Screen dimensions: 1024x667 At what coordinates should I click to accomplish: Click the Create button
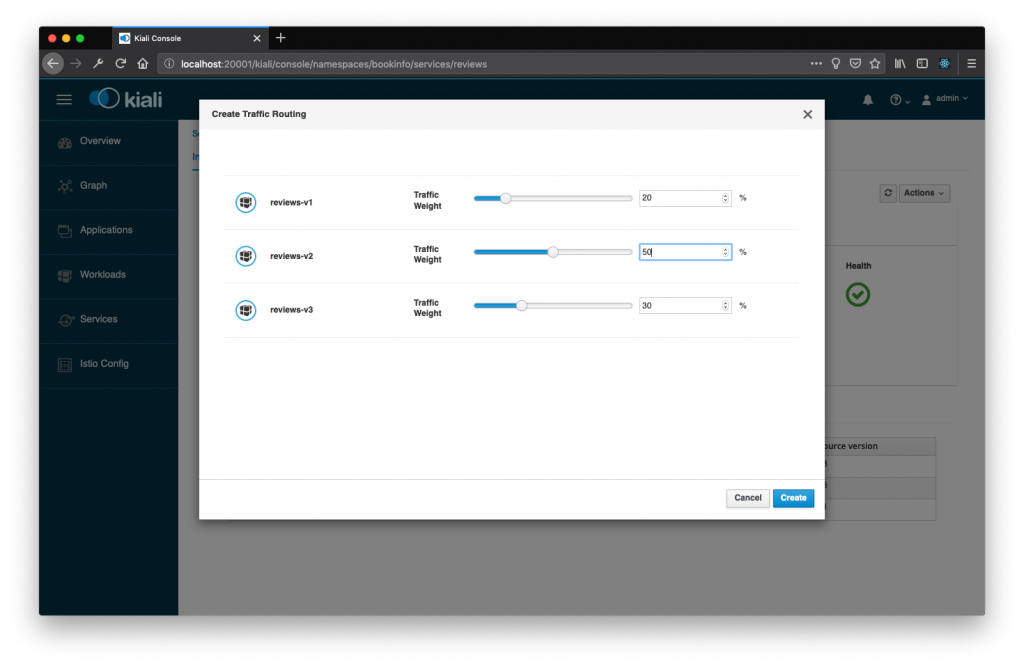793,497
